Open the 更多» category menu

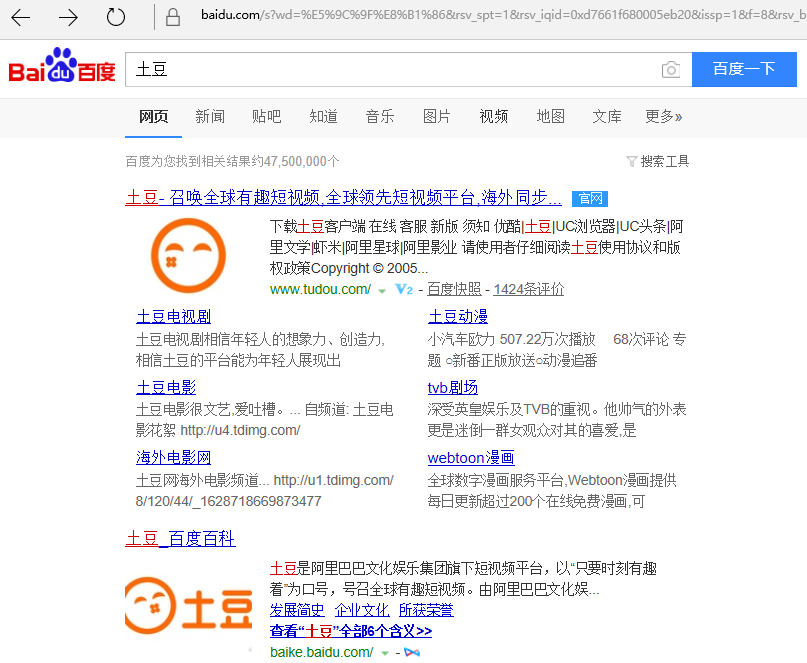coord(664,116)
